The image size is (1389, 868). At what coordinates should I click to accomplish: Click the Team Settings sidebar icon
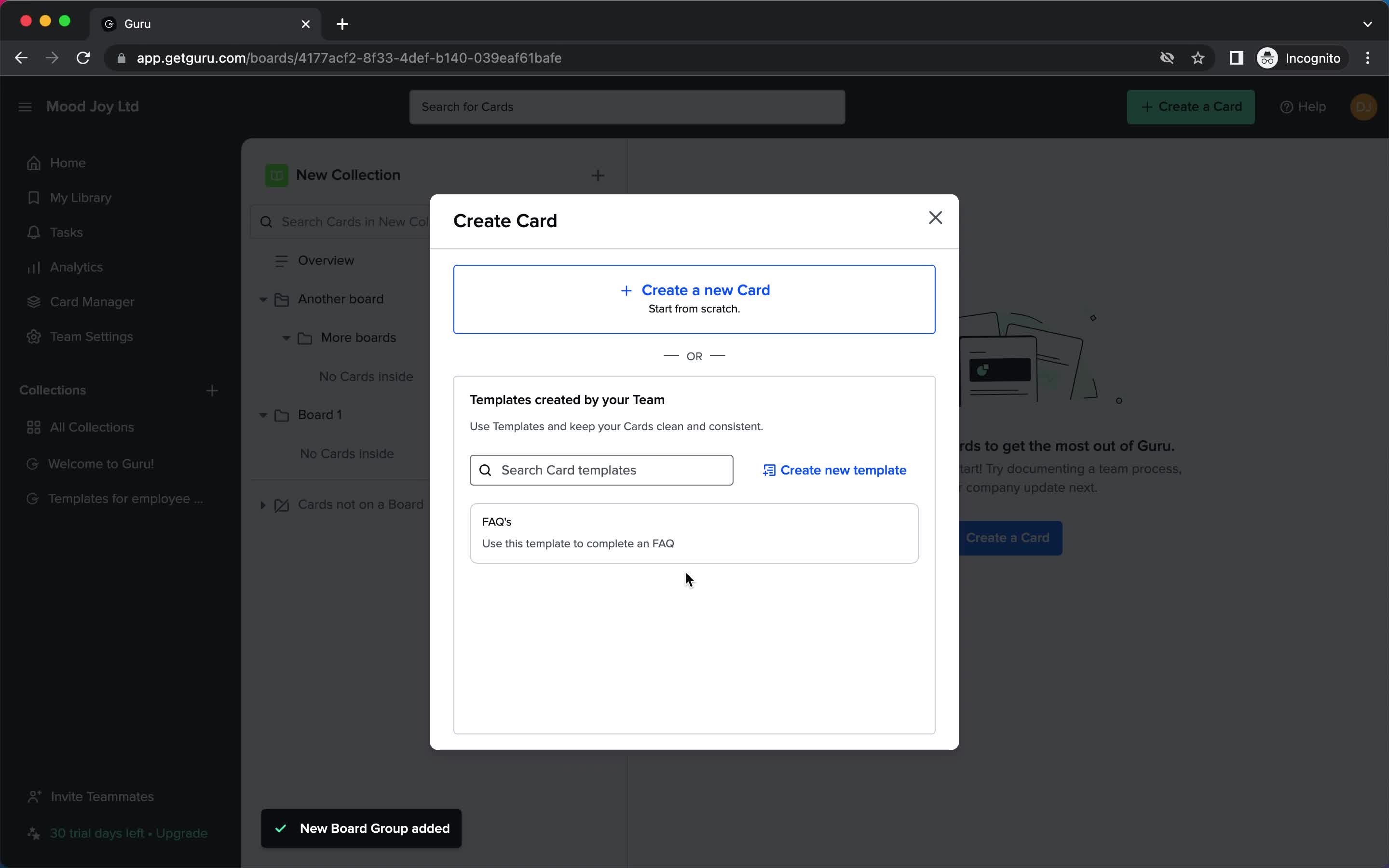(x=33, y=336)
